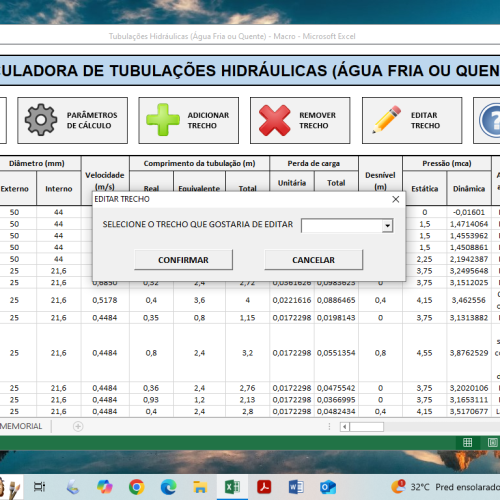Select the cell showing 0,0198143
This screenshot has width=500, height=500.
336,318
